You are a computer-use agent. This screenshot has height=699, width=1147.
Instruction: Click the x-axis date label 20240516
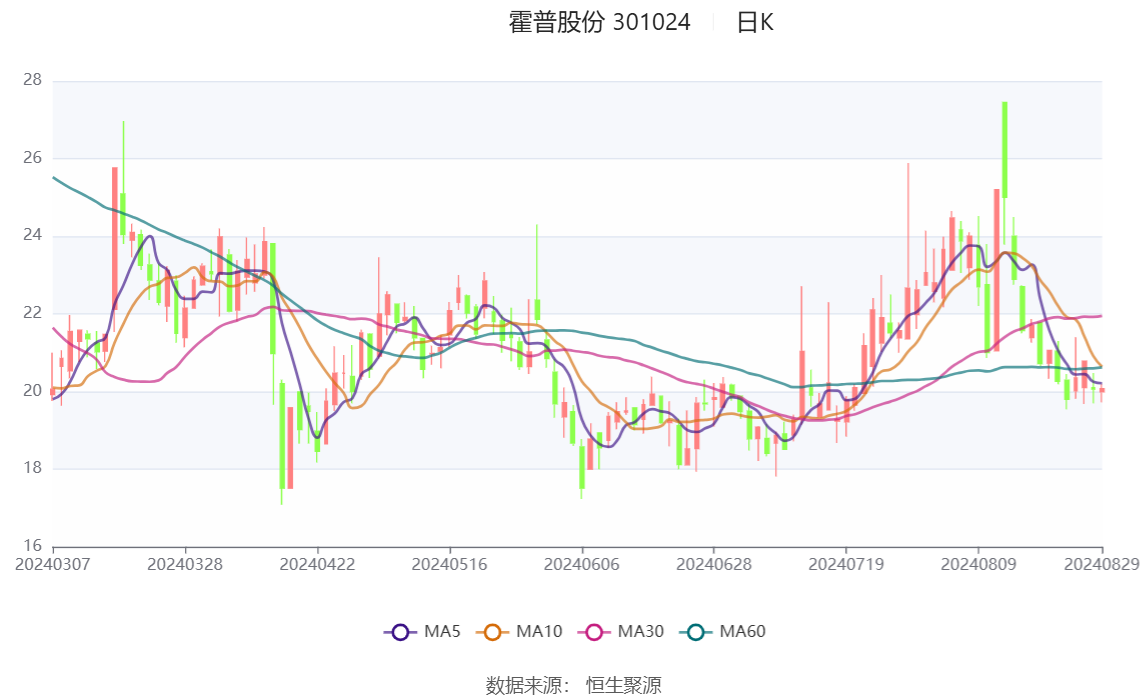[449, 564]
